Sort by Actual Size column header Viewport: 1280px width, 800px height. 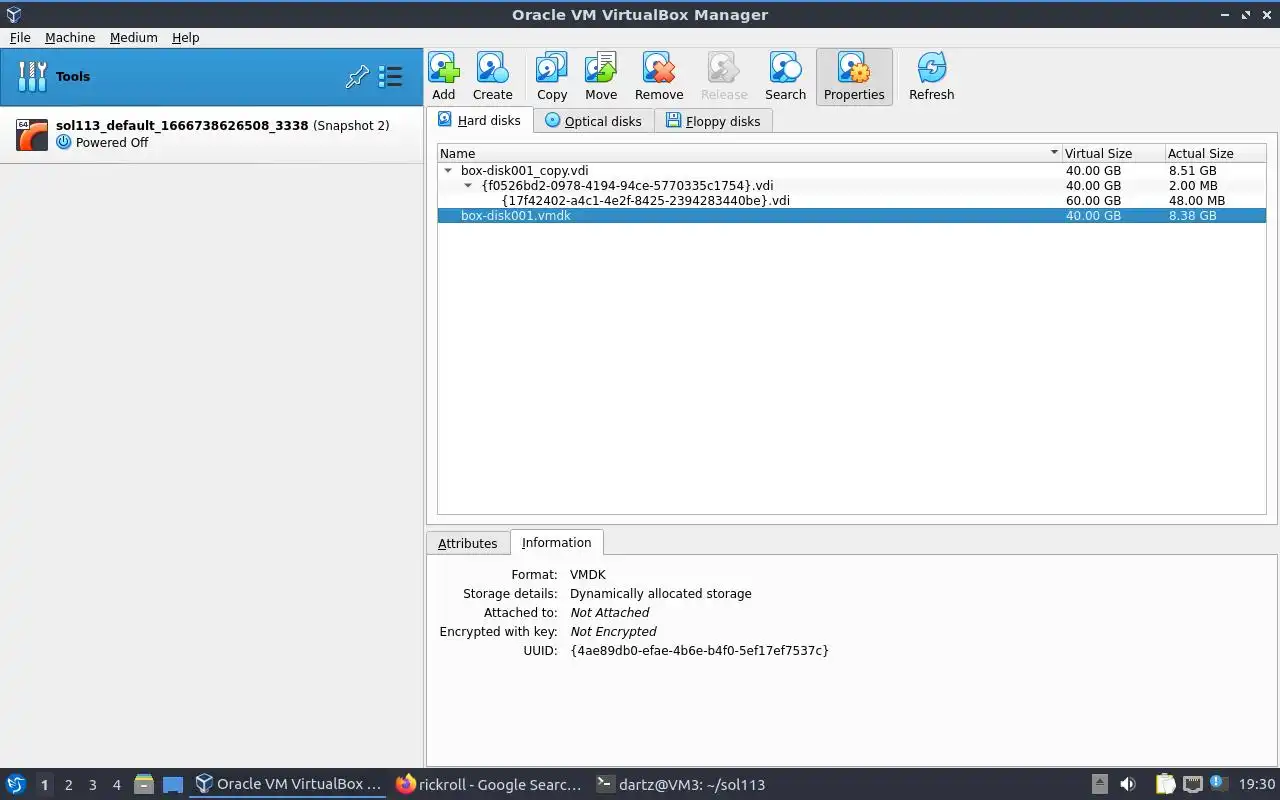[1215, 153]
